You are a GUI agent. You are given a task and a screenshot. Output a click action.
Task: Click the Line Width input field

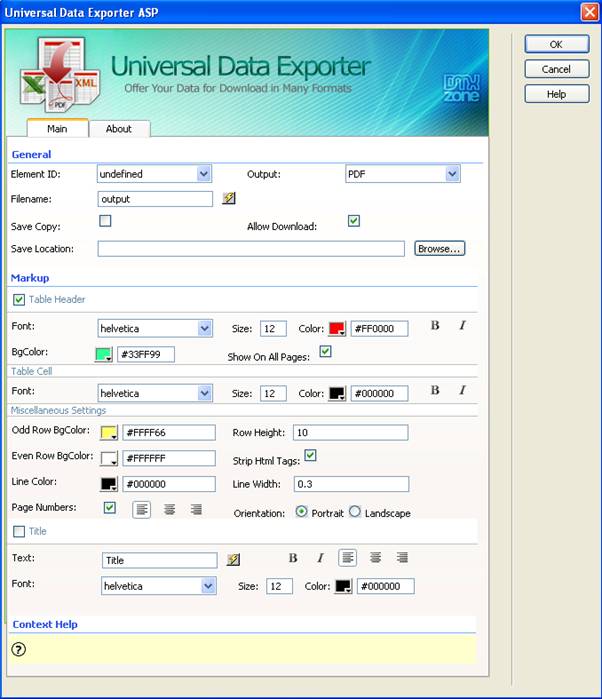(x=351, y=484)
